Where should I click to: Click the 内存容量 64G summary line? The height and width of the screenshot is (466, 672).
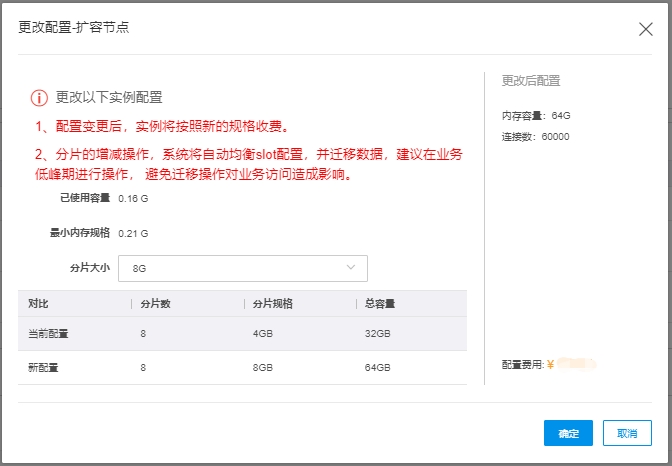[536, 116]
